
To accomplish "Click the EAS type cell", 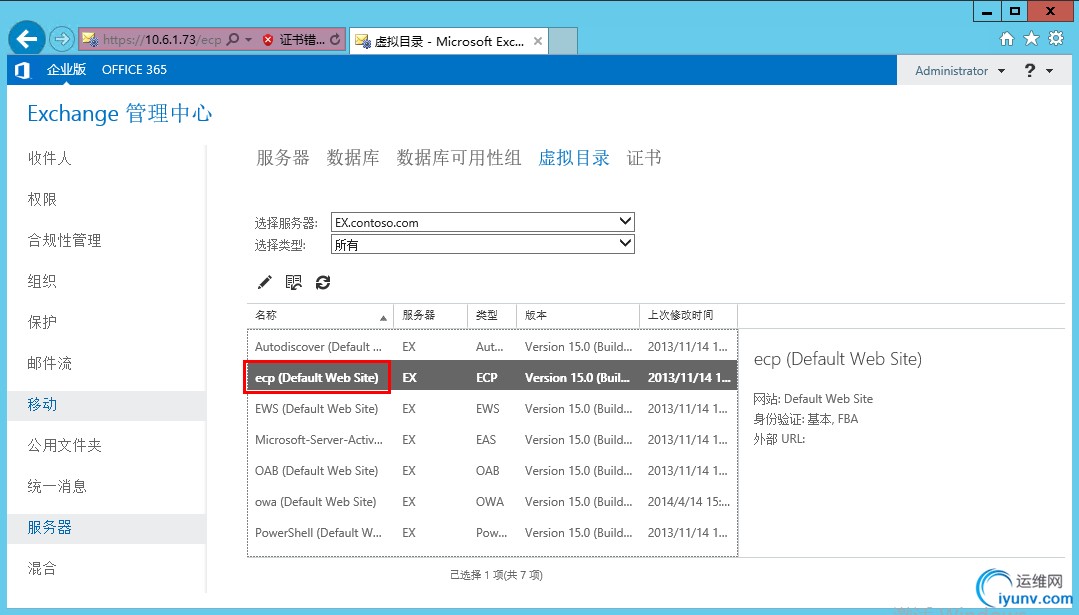I will pyautogui.click(x=486, y=440).
